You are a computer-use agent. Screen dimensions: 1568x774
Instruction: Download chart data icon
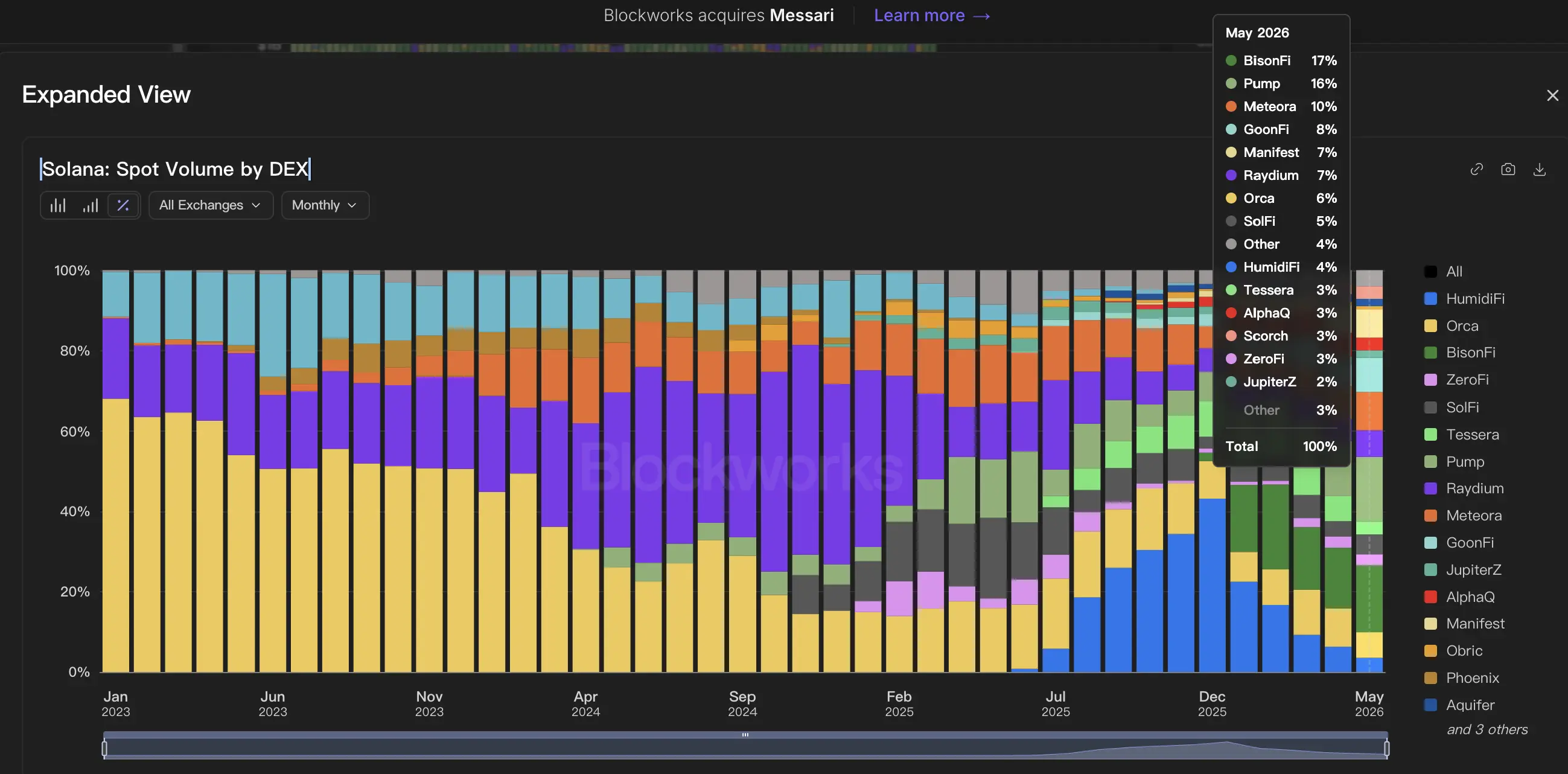pyautogui.click(x=1540, y=169)
